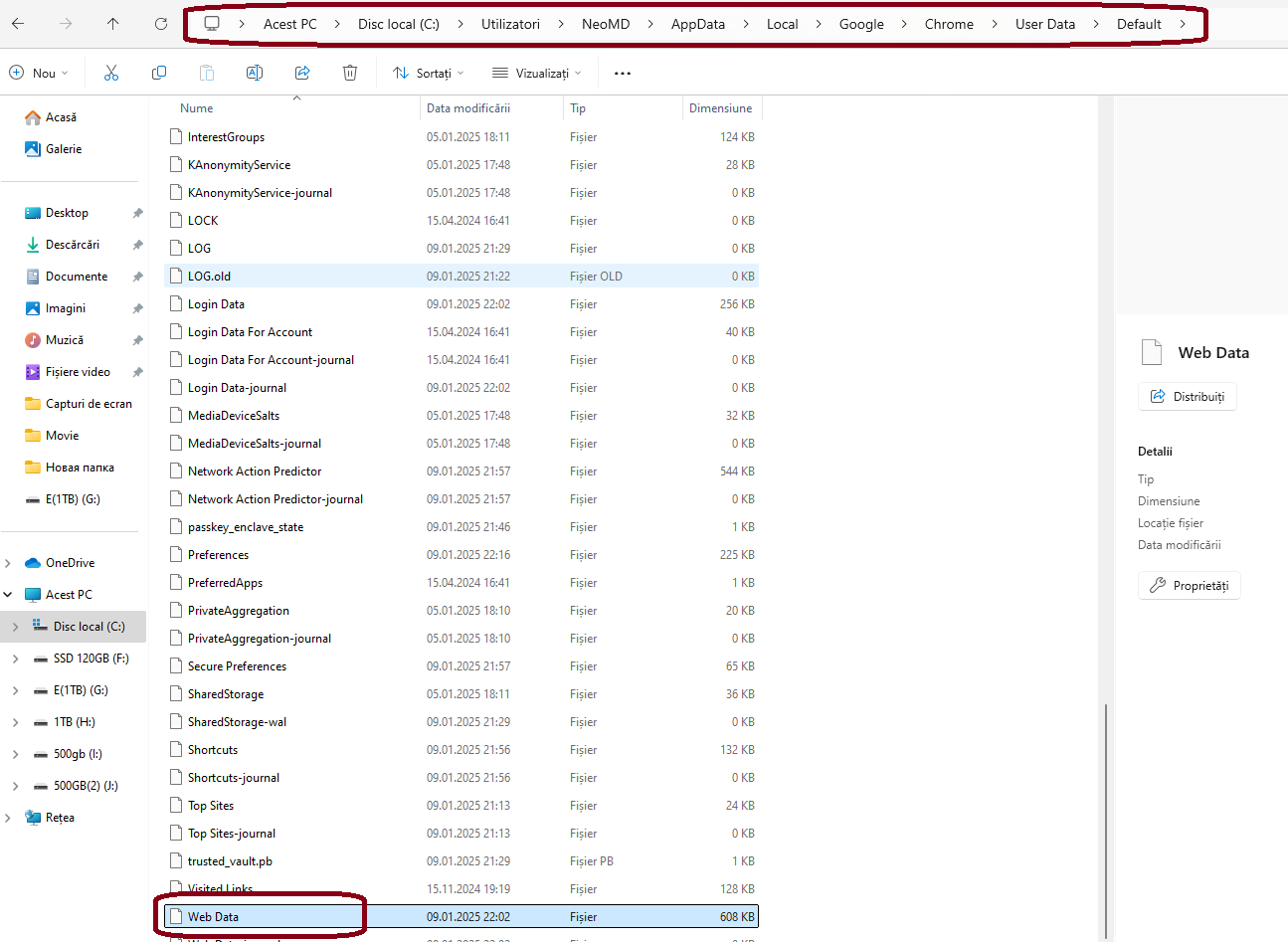
Task: Click the Proprietăți button in details pane
Action: 1190,586
